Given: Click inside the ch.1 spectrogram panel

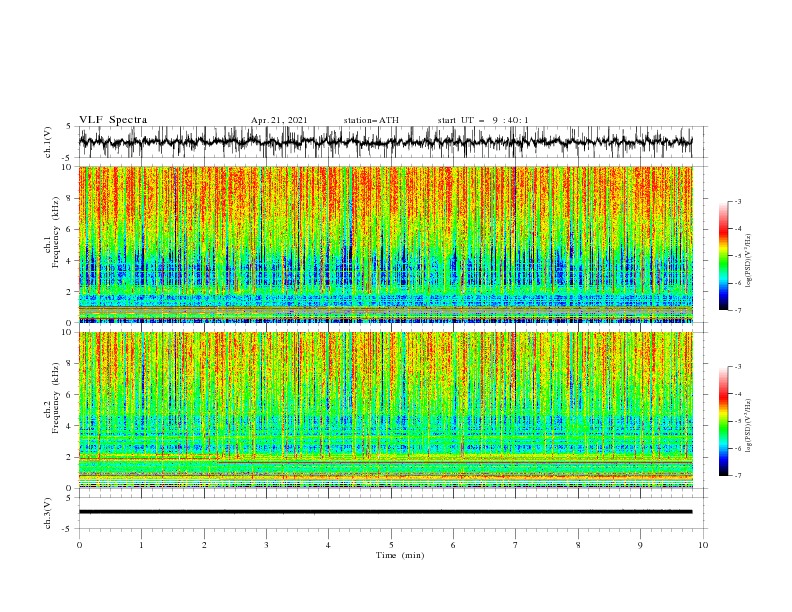Looking at the screenshot, I should point(385,244).
